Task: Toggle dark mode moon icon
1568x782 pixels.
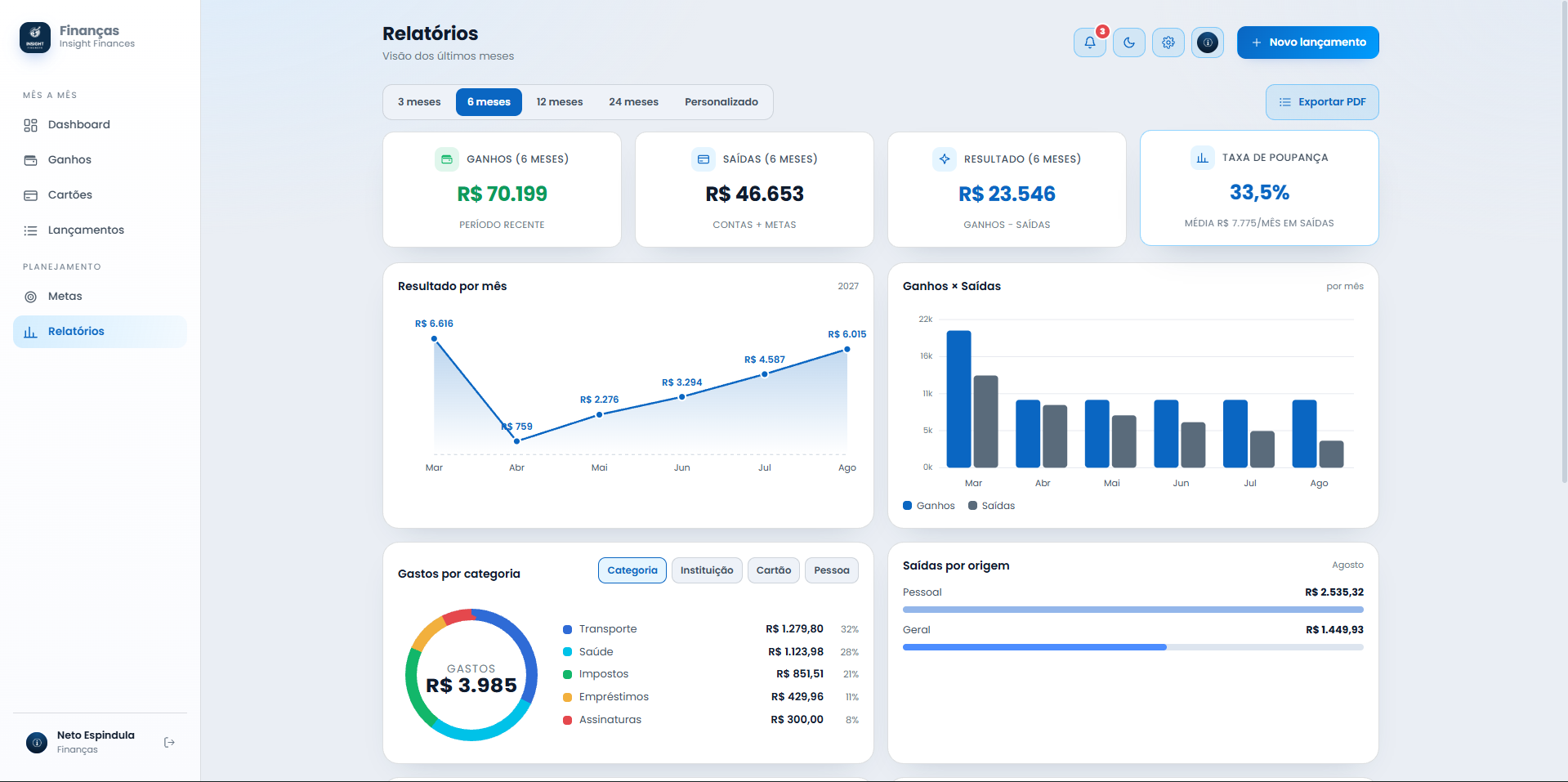Action: (x=1128, y=42)
